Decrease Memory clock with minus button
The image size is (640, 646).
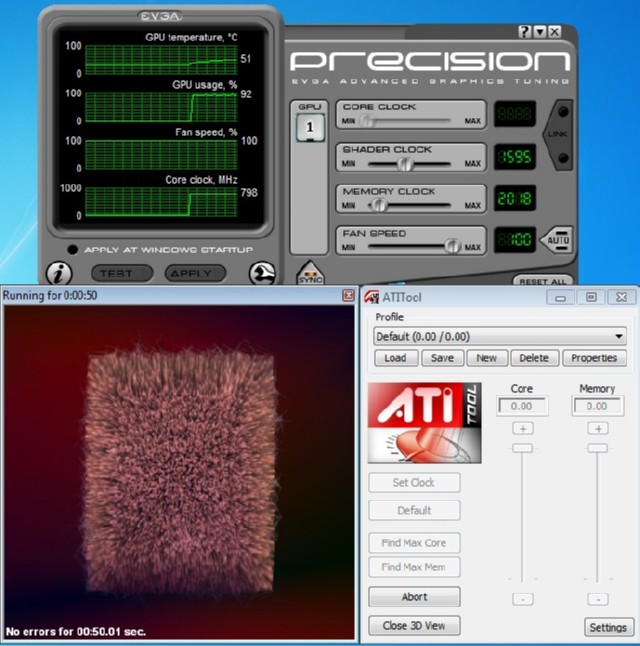598,599
